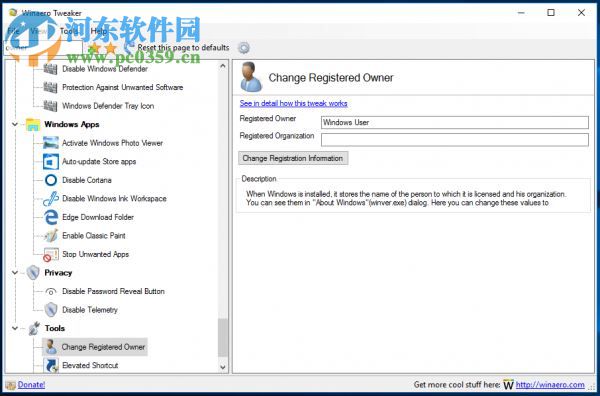Click the Enable Classic Paint icon
600x396 pixels.
tap(51, 236)
